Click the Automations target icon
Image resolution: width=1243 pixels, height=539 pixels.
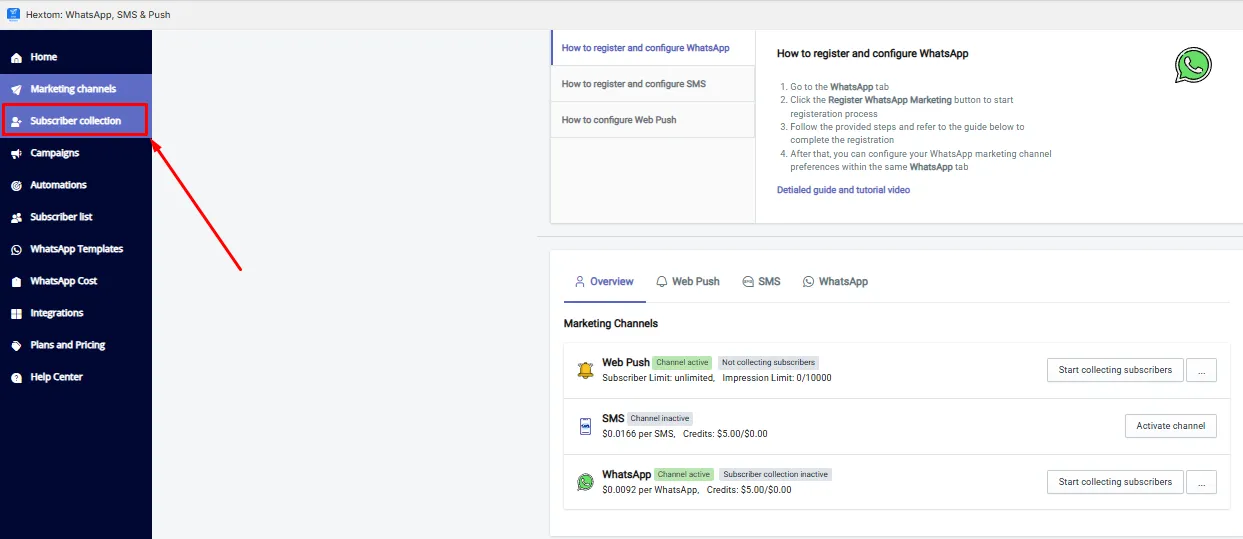pos(16,185)
